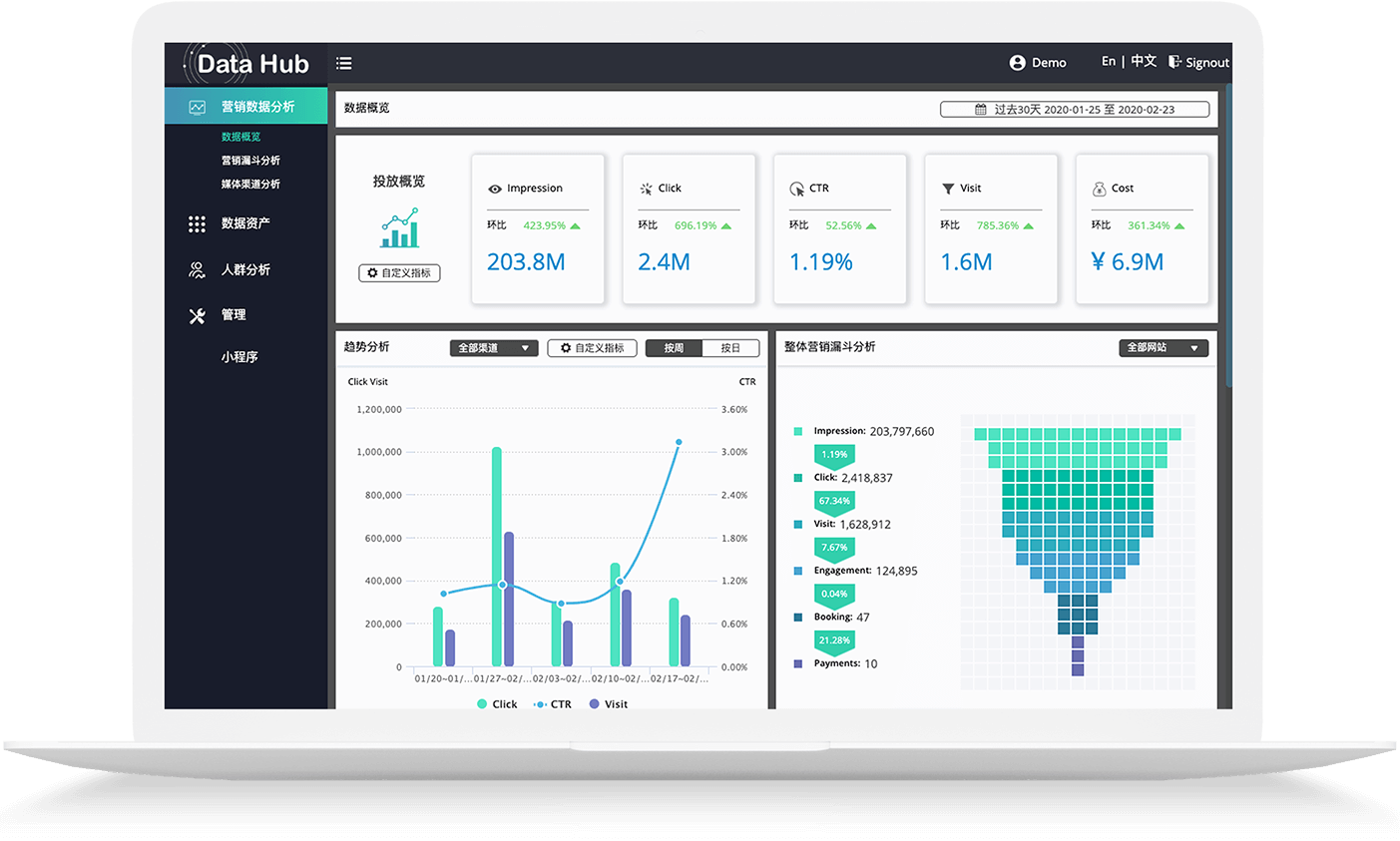Click the Payments purple legend swatch
This screenshot has width=1400, height=841.
(797, 663)
